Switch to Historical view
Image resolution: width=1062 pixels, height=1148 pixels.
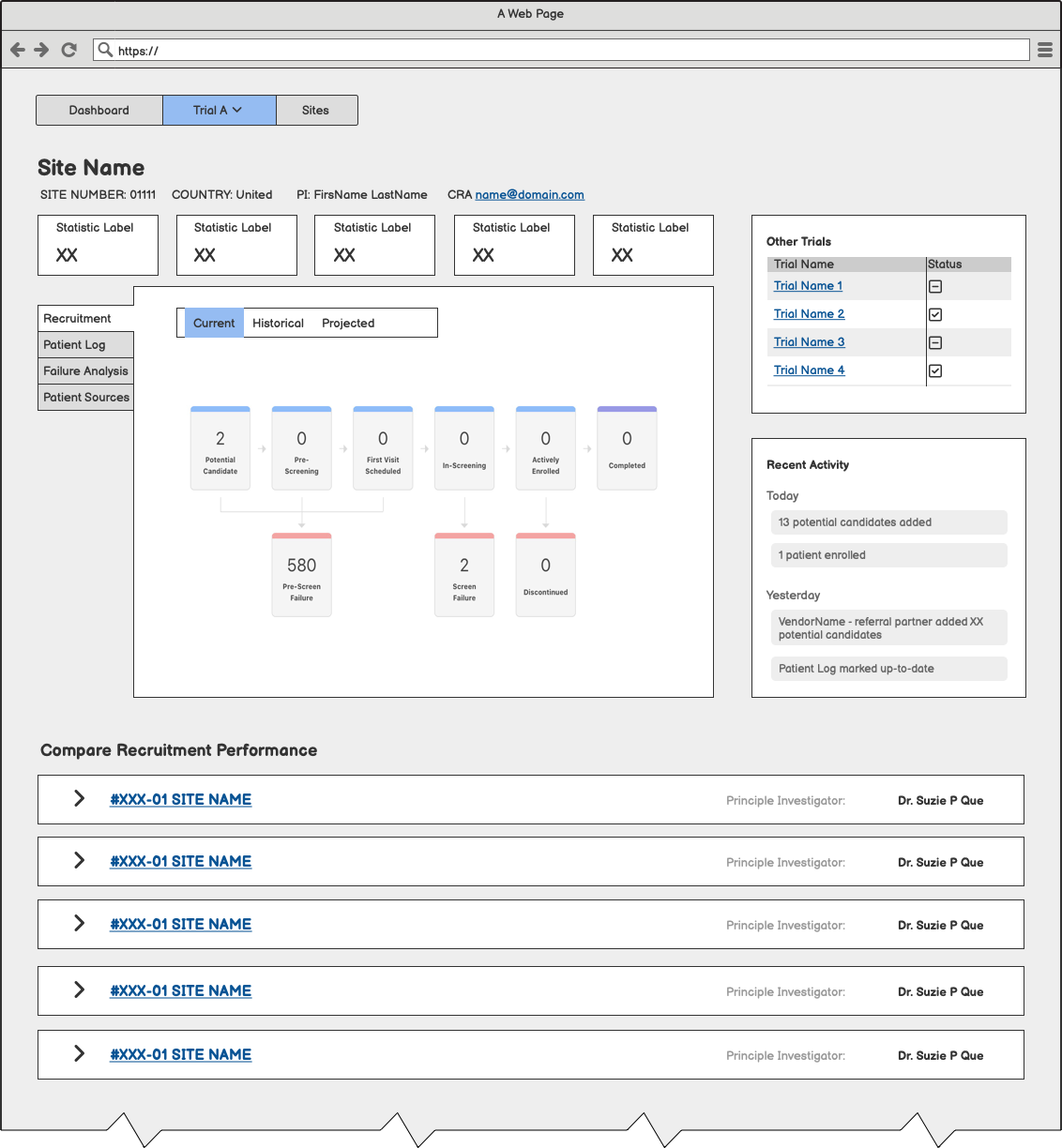click(278, 323)
